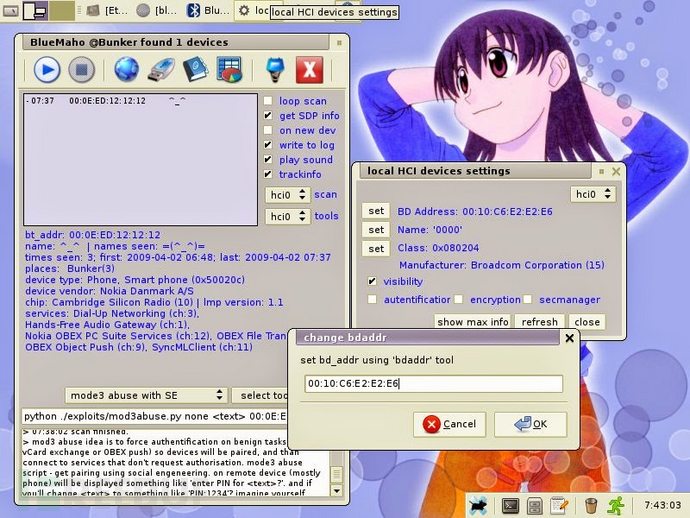Click the show max info button

(x=473, y=322)
